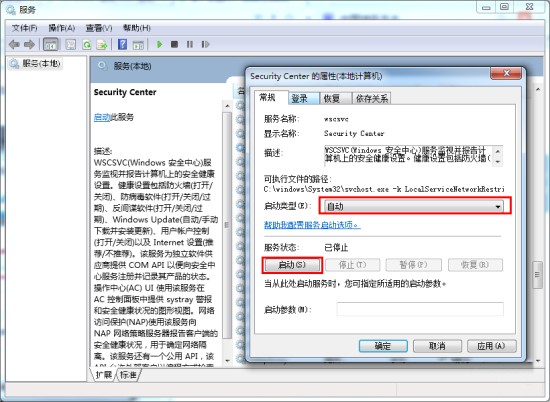This screenshot has width=550, height=402.
Task: Click the 取消 button
Action: click(x=437, y=346)
